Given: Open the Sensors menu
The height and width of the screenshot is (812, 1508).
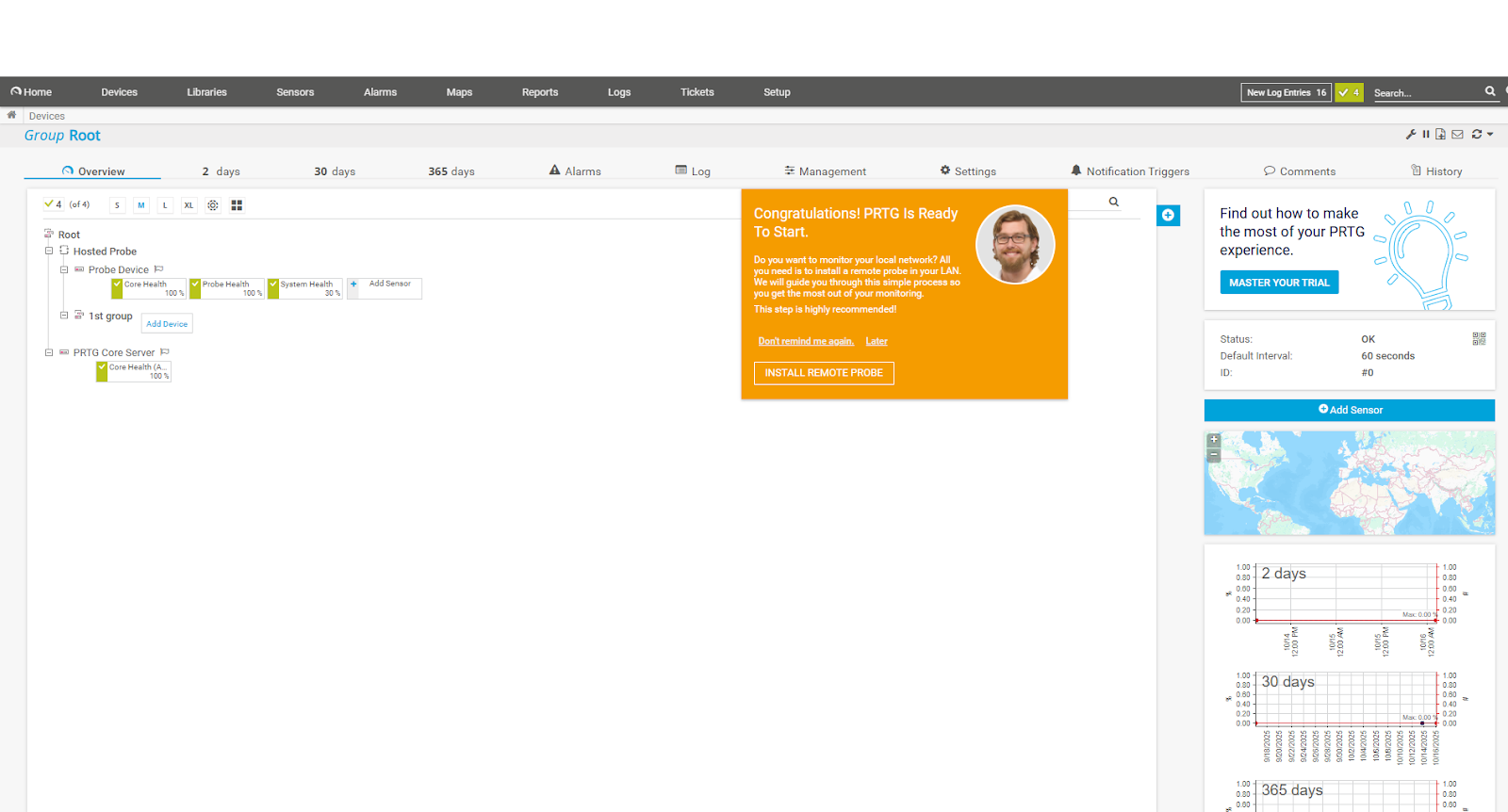Looking at the screenshot, I should coord(295,92).
